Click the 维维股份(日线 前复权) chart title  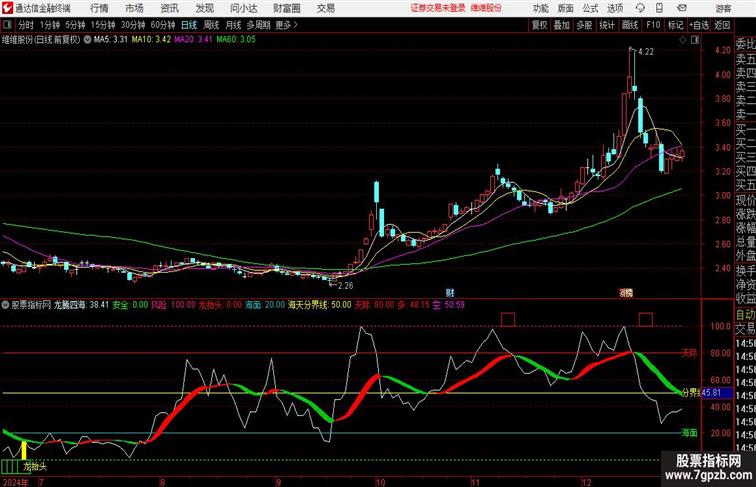pos(41,40)
